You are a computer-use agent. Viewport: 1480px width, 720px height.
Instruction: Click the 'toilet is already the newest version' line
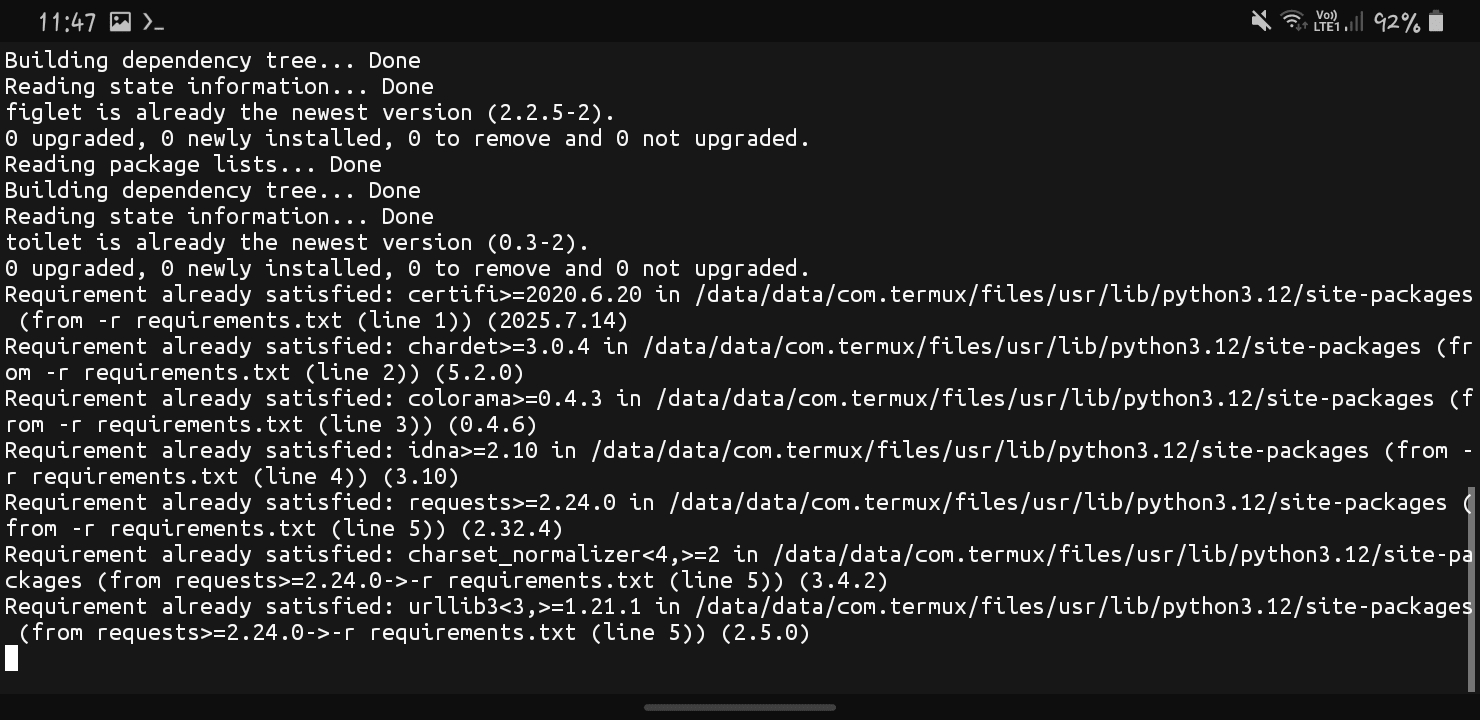point(297,242)
